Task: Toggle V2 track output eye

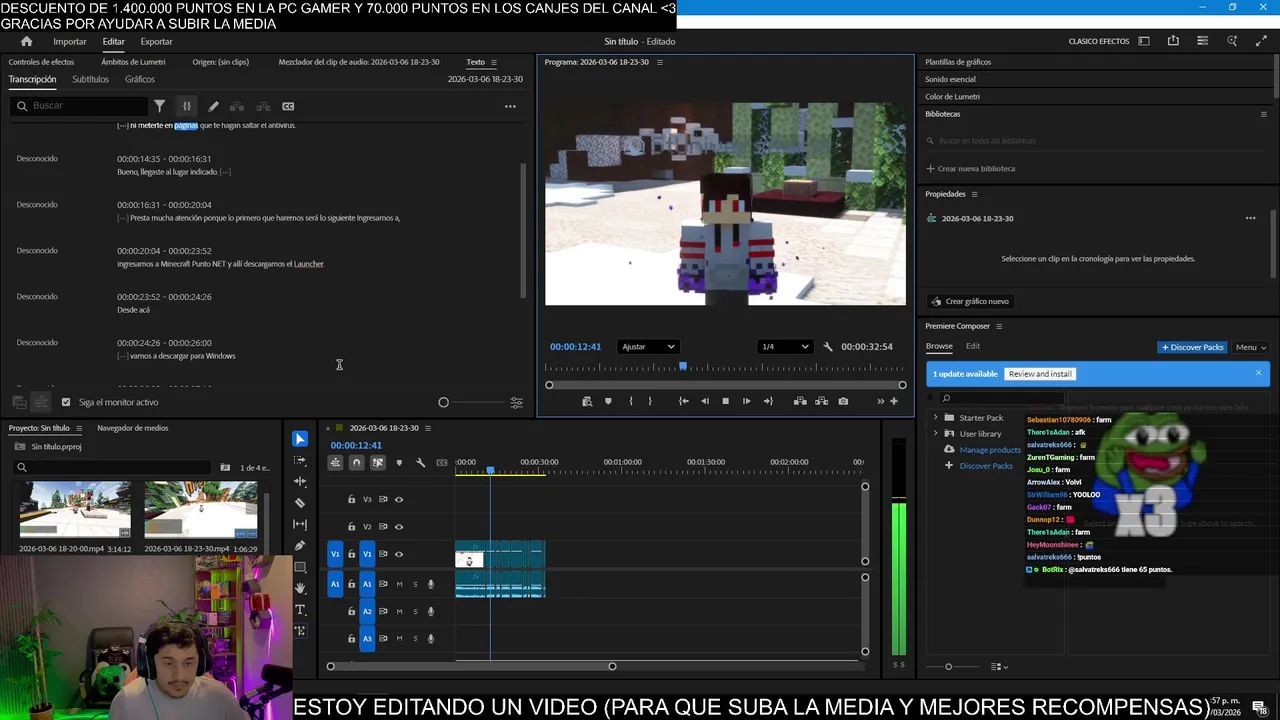Action: pos(399,526)
